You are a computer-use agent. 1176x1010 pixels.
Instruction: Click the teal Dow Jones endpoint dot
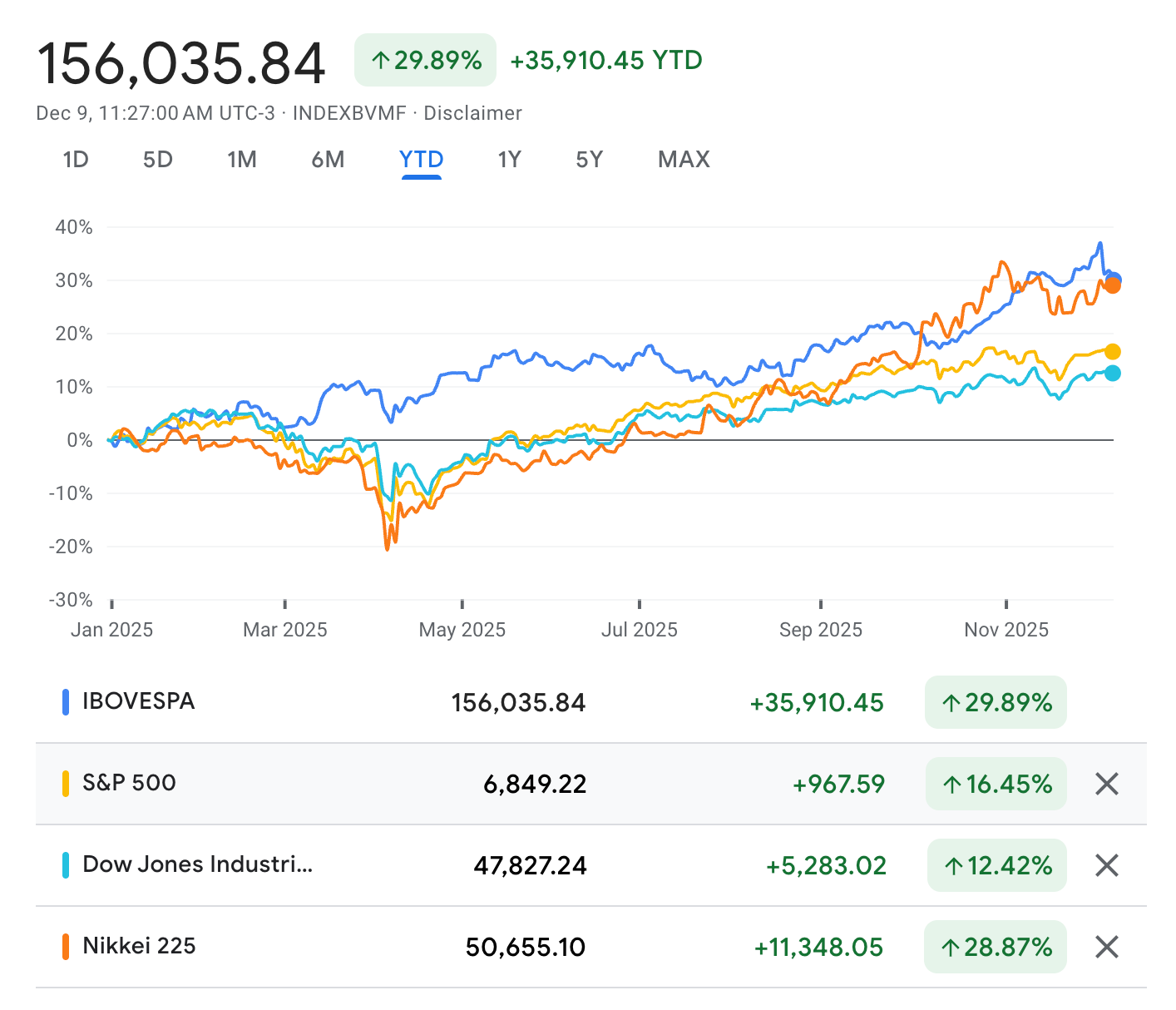click(x=1113, y=374)
